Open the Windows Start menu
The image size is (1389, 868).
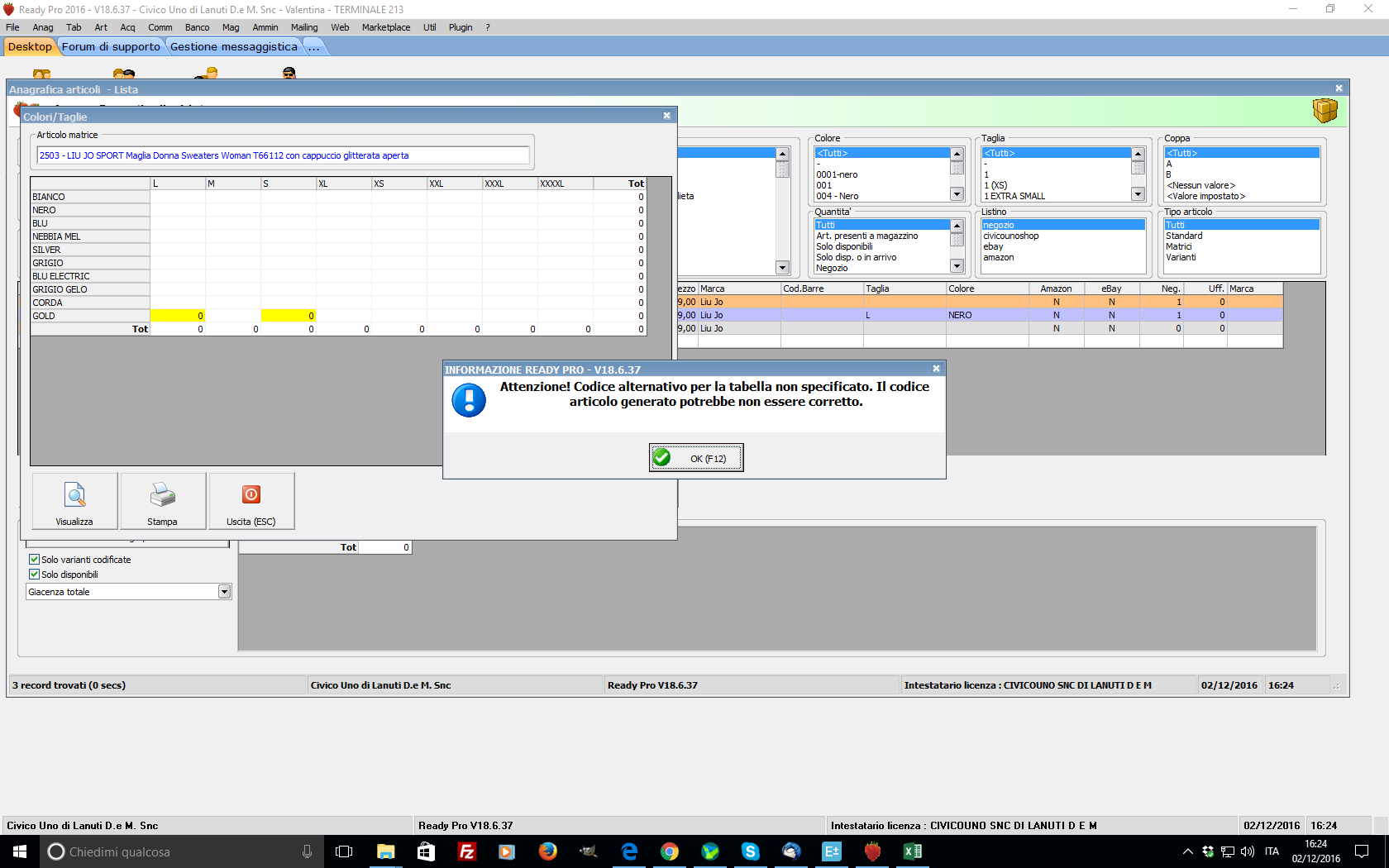20,851
